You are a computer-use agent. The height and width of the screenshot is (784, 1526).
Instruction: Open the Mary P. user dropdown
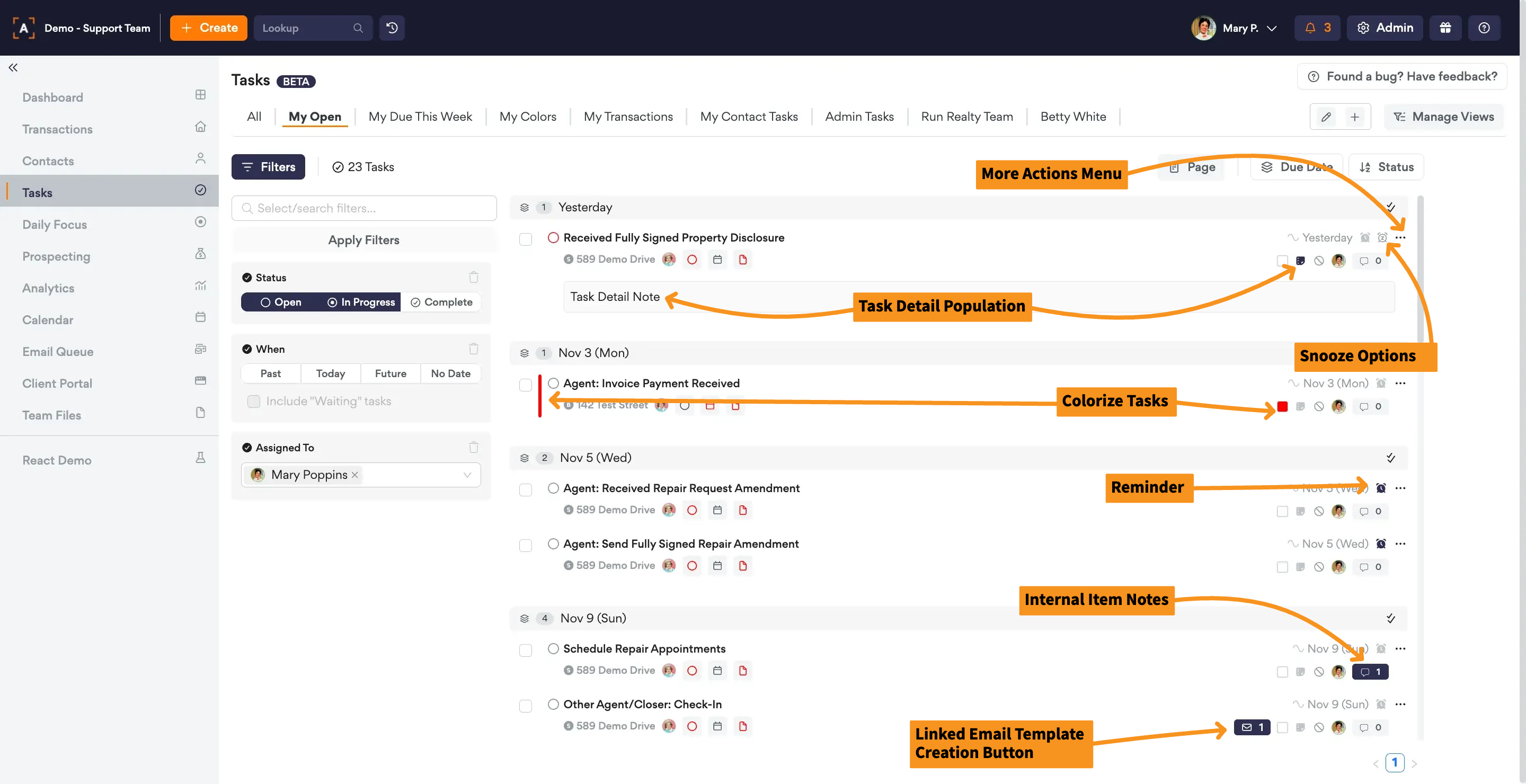(x=1235, y=28)
